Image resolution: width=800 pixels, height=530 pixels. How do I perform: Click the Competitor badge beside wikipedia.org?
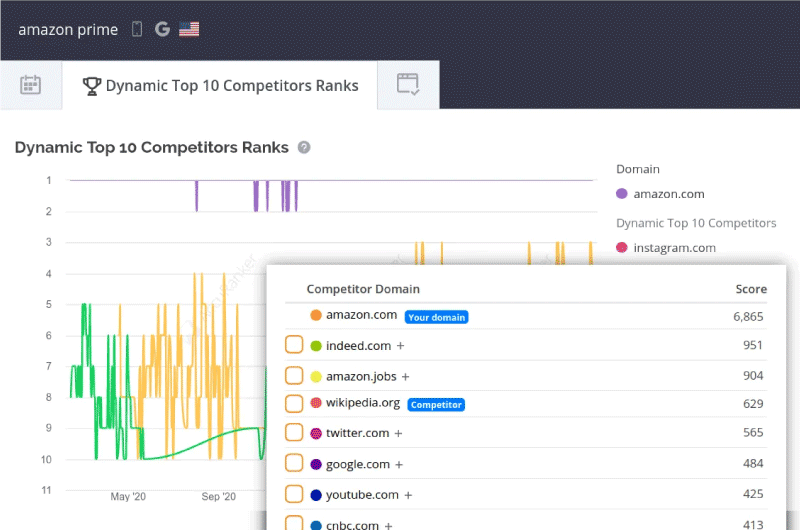pos(436,405)
